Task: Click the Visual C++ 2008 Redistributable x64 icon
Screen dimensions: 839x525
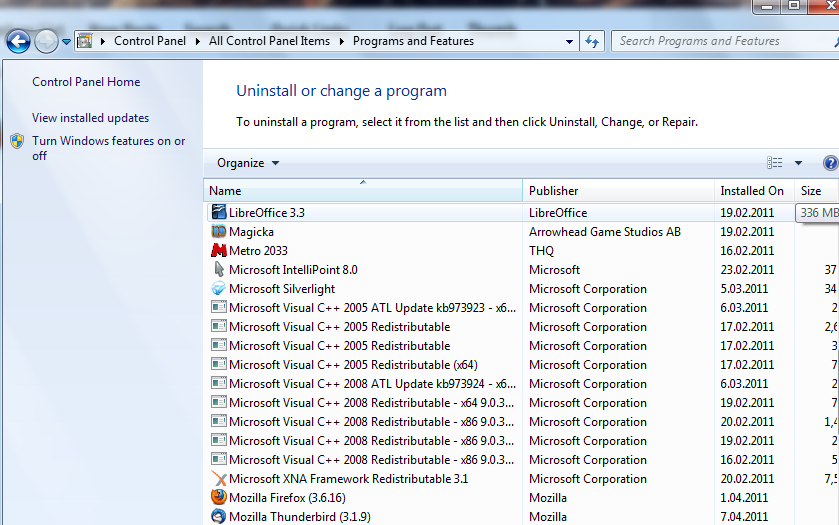Action: click(x=218, y=402)
